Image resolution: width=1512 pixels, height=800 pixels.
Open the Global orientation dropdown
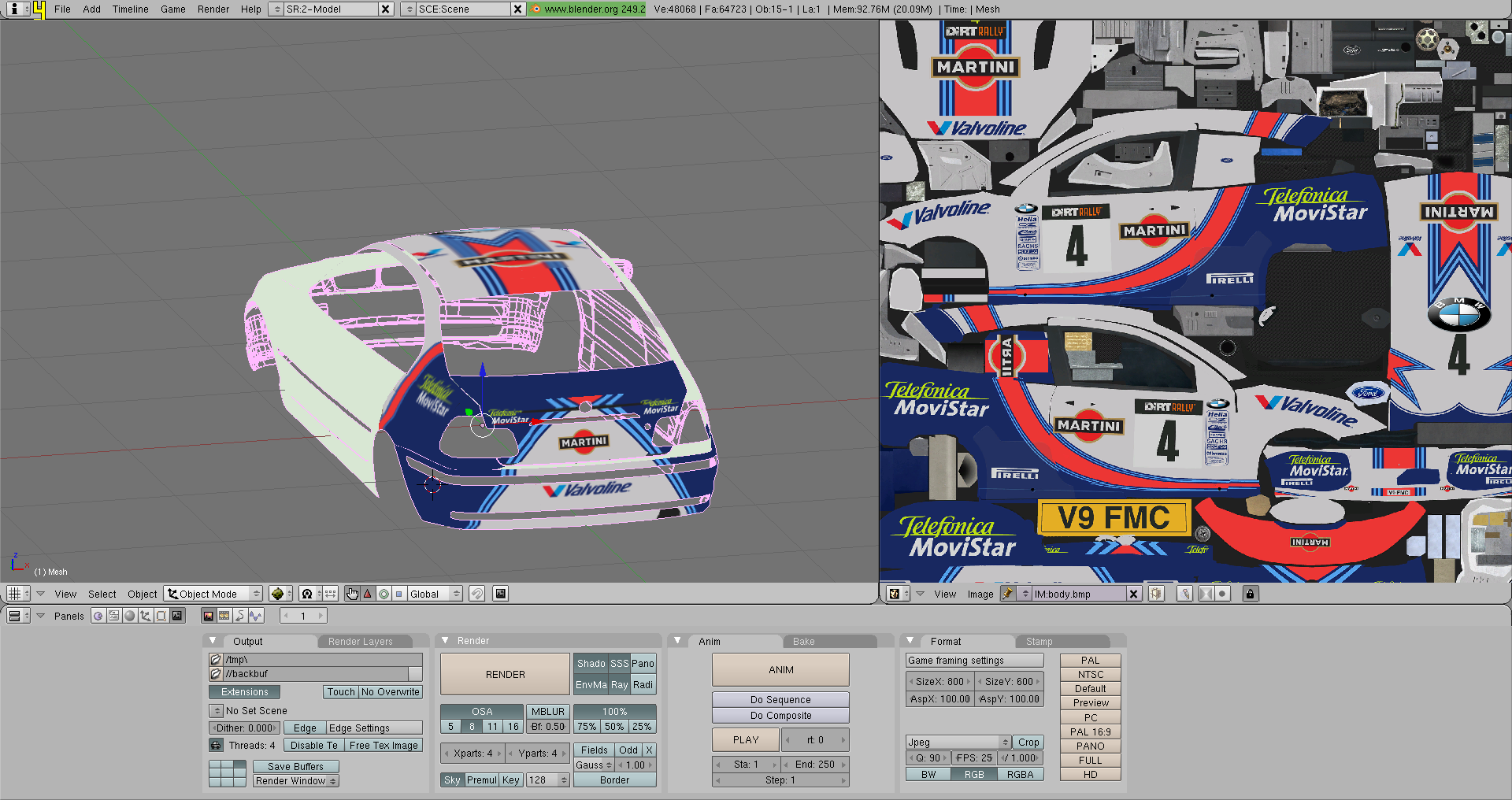coord(435,594)
